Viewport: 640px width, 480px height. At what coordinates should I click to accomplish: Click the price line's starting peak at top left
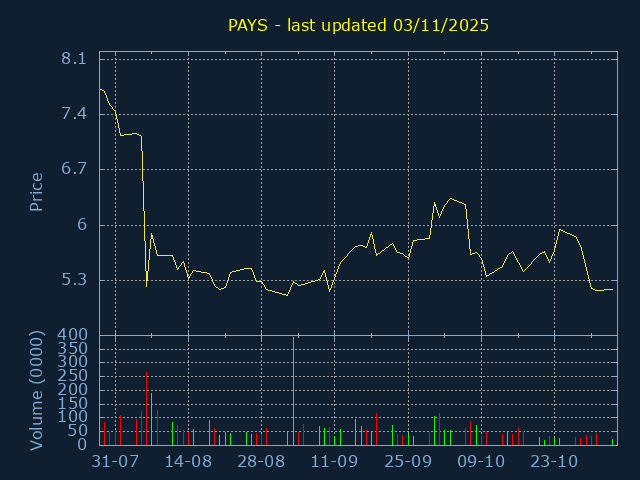pyautogui.click(x=101, y=90)
